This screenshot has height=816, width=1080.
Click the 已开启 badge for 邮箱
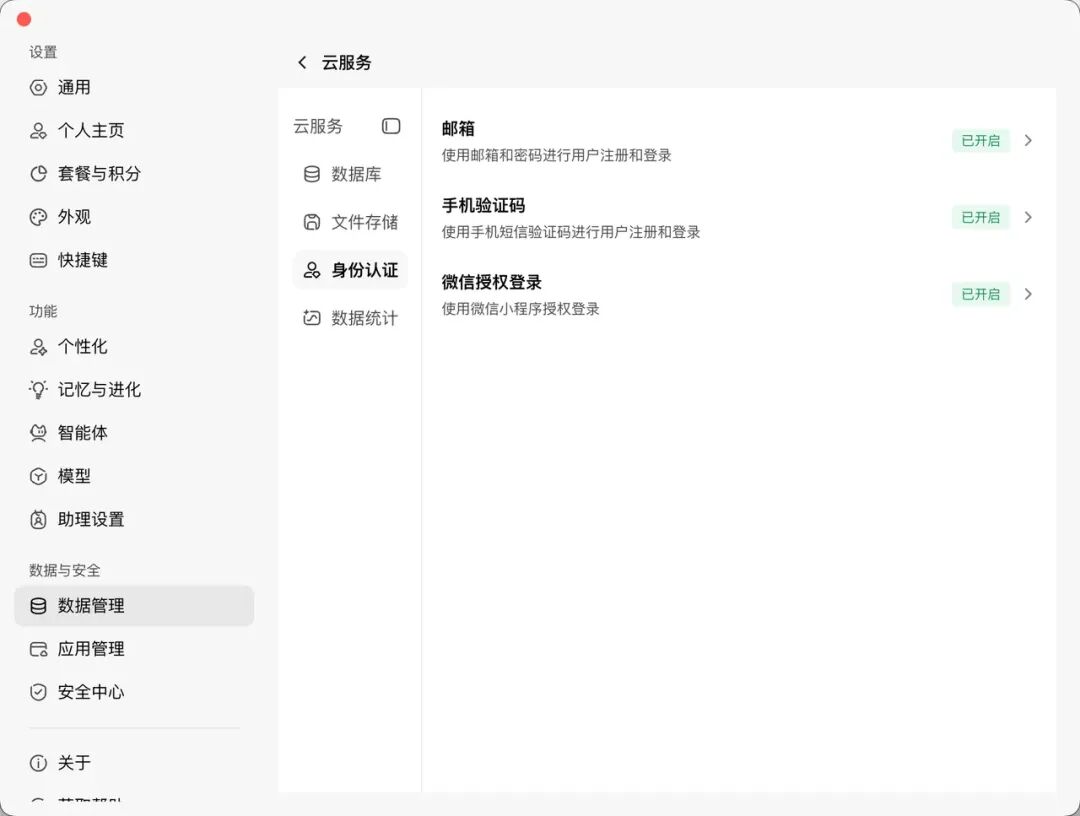tap(981, 140)
